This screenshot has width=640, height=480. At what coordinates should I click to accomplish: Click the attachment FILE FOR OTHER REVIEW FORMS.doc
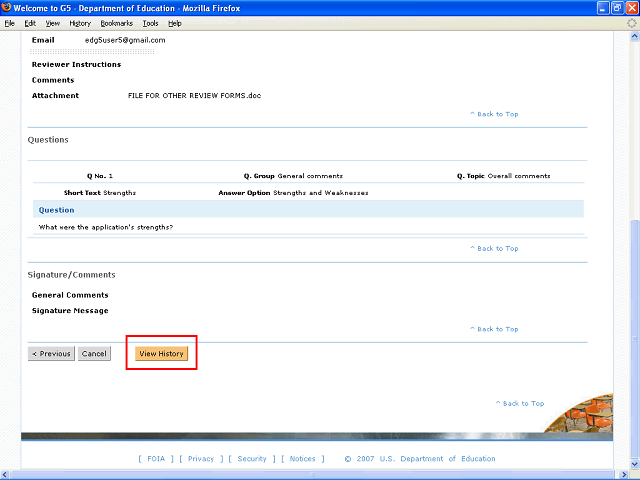pyautogui.click(x=194, y=96)
